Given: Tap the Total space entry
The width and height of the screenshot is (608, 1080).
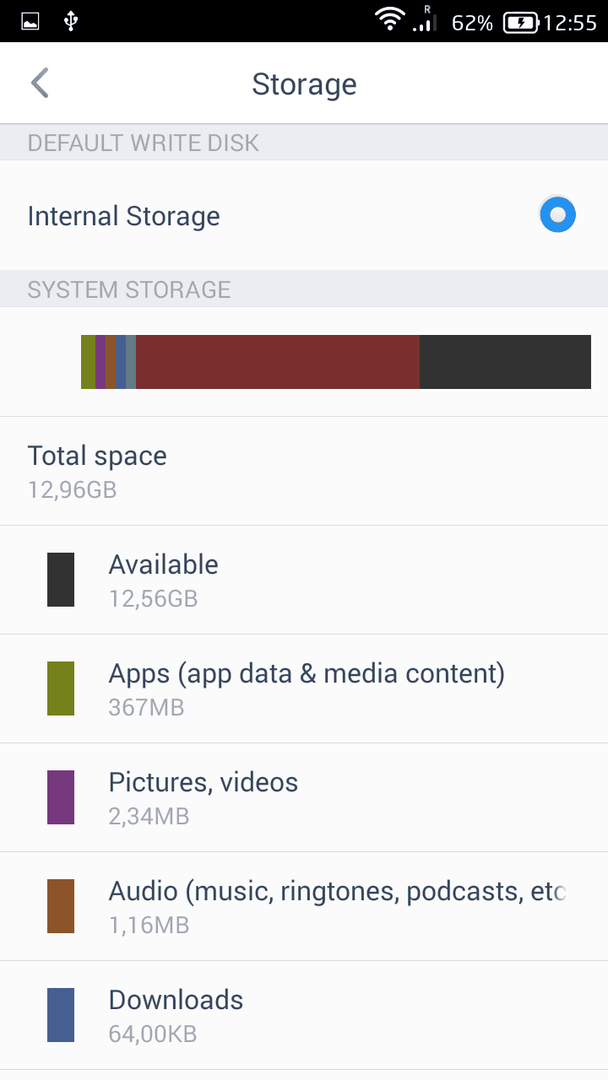Looking at the screenshot, I should [304, 471].
